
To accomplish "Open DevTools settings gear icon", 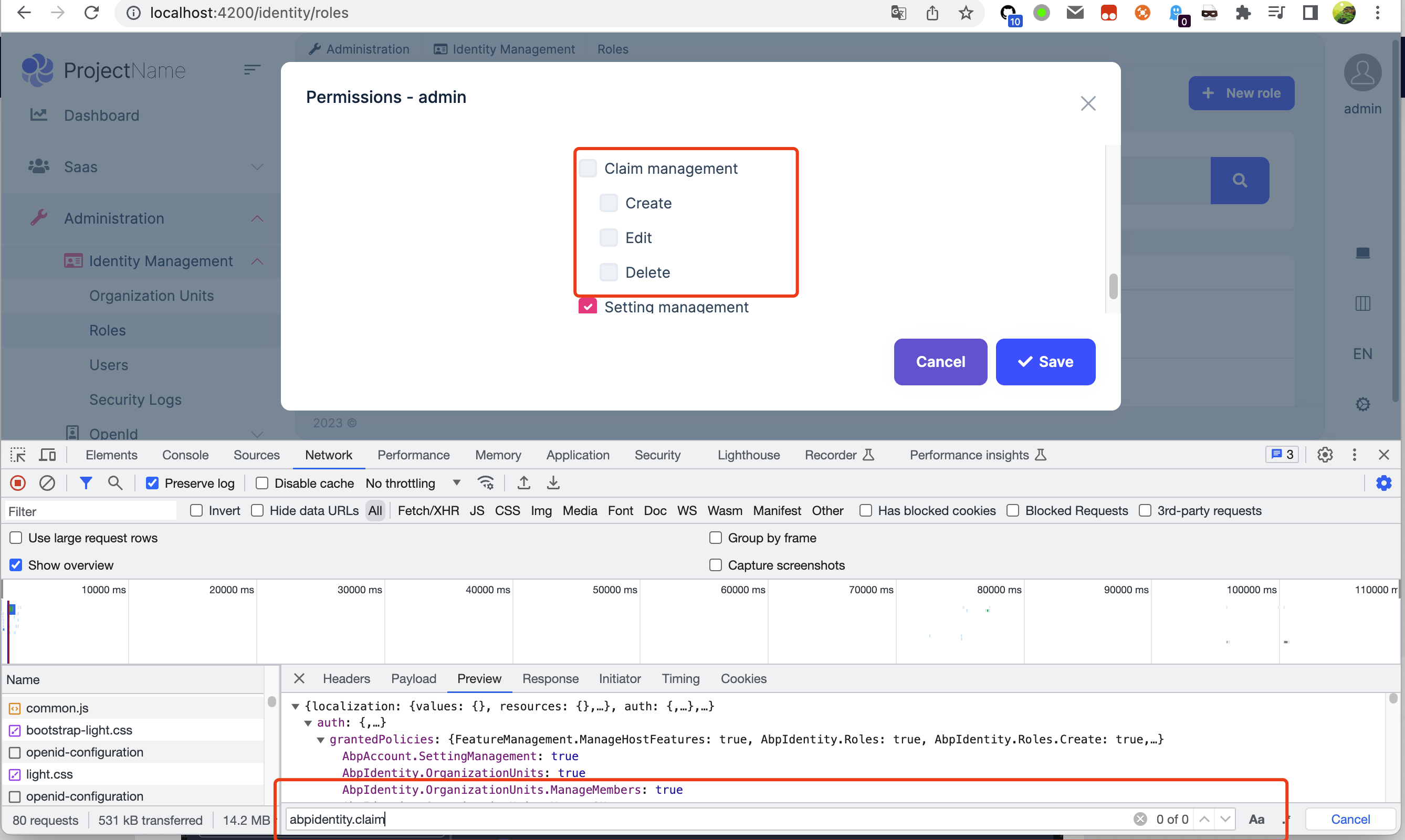I will coord(1324,455).
